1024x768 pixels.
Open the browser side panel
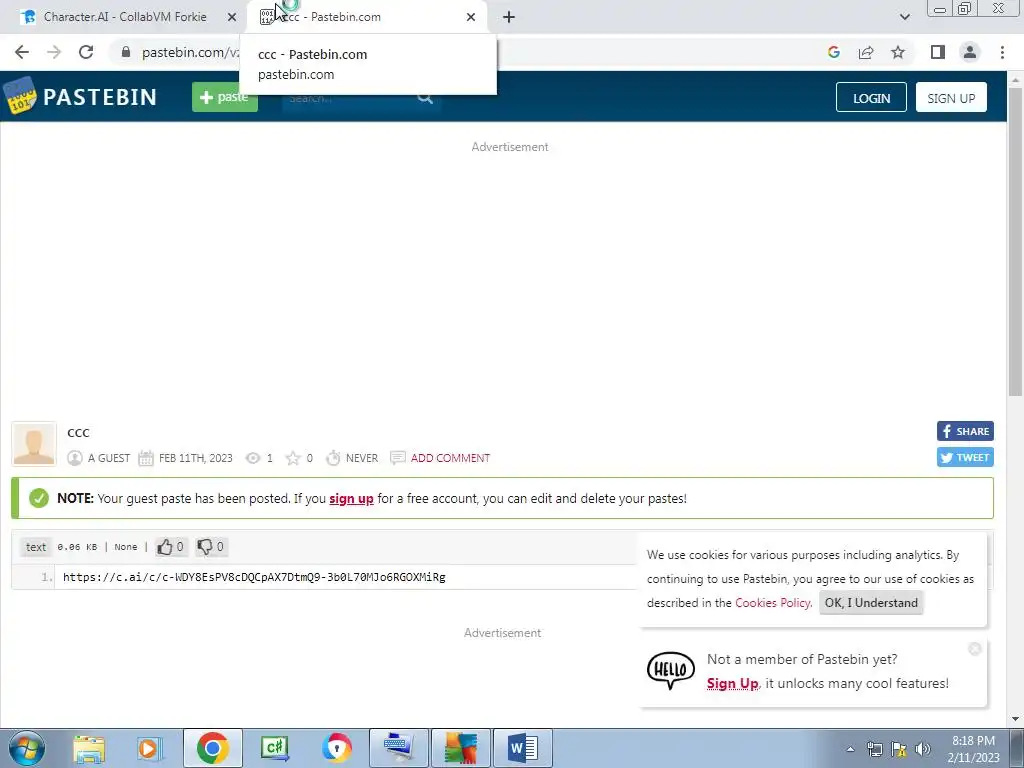pos(938,52)
